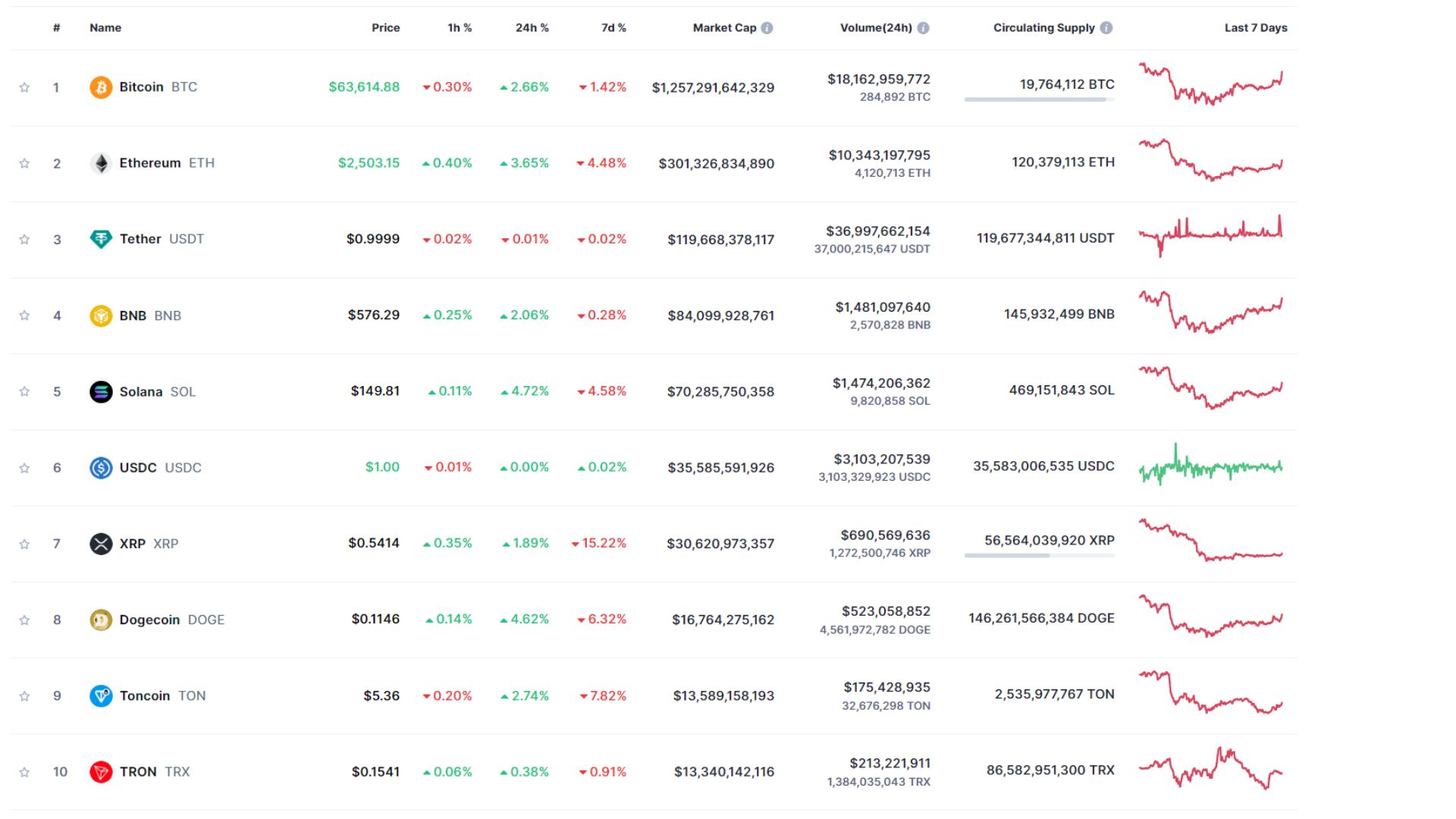
Task: Add TRON to watchlist via star icon
Action: (x=24, y=771)
